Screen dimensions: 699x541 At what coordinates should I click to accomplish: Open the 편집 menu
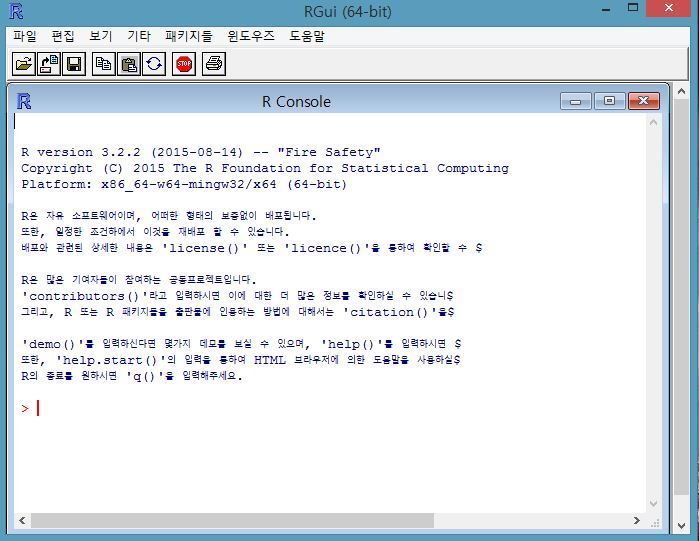click(x=62, y=36)
